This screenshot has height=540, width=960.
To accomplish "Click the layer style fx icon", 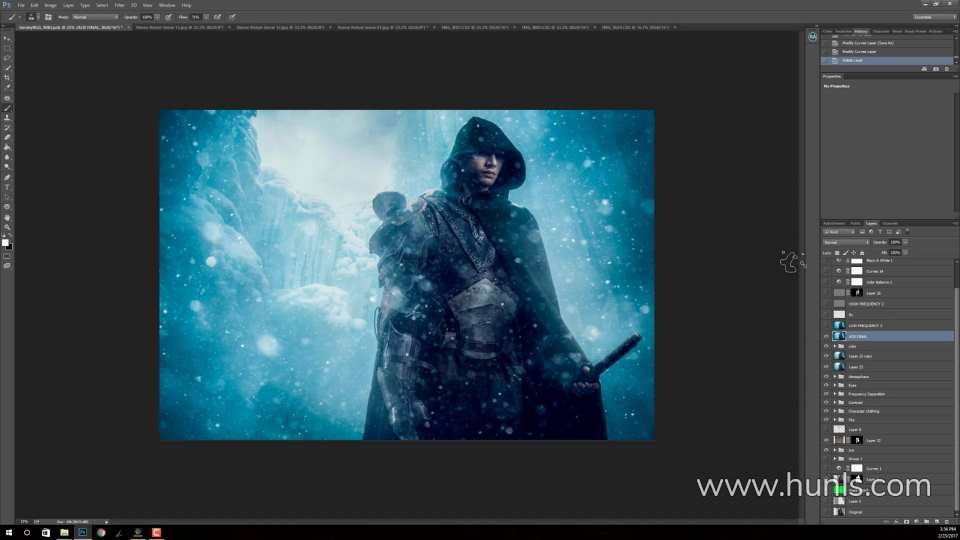I will (x=896, y=522).
